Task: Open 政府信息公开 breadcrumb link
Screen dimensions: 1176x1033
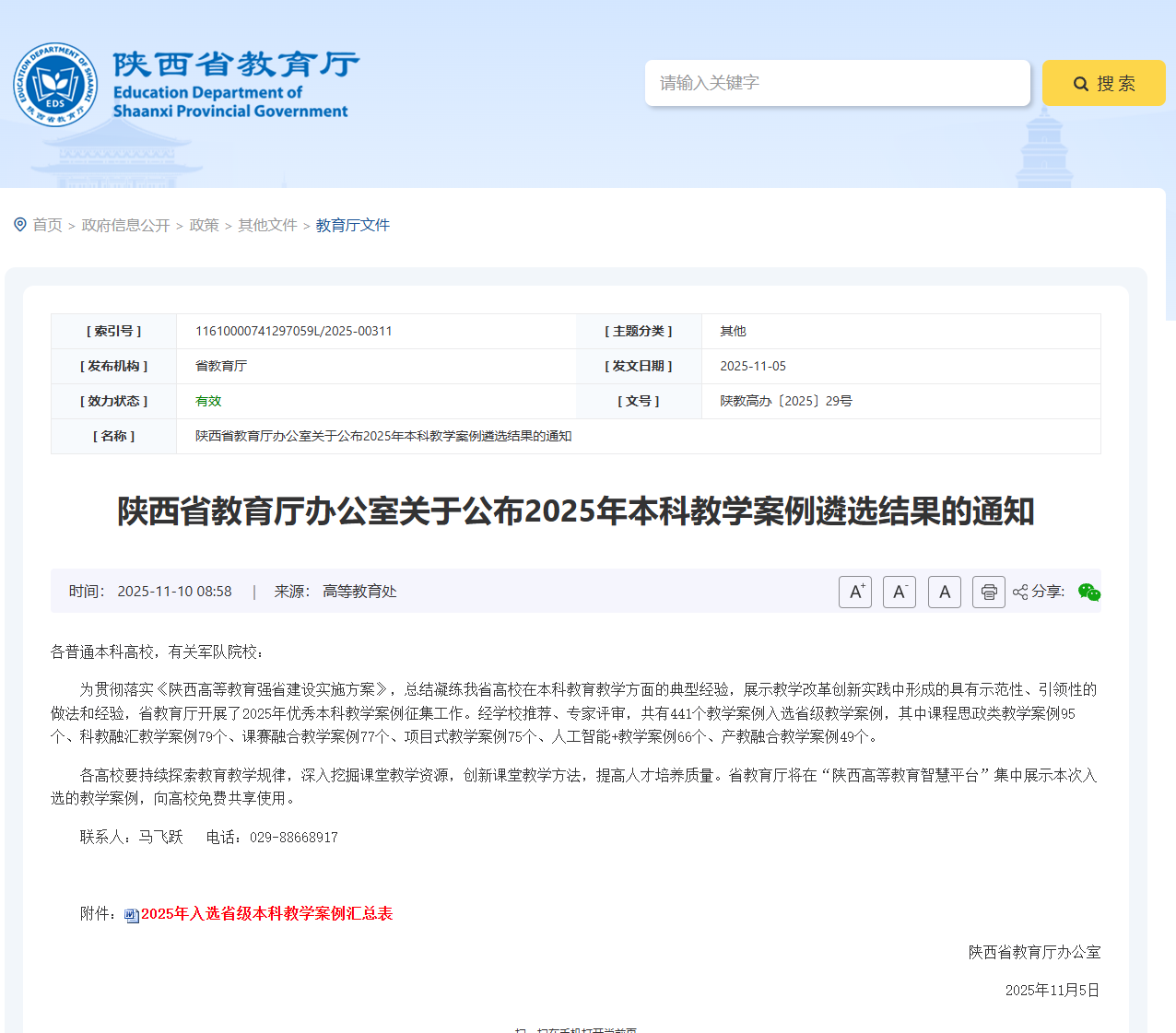Action: pyautogui.click(x=125, y=226)
